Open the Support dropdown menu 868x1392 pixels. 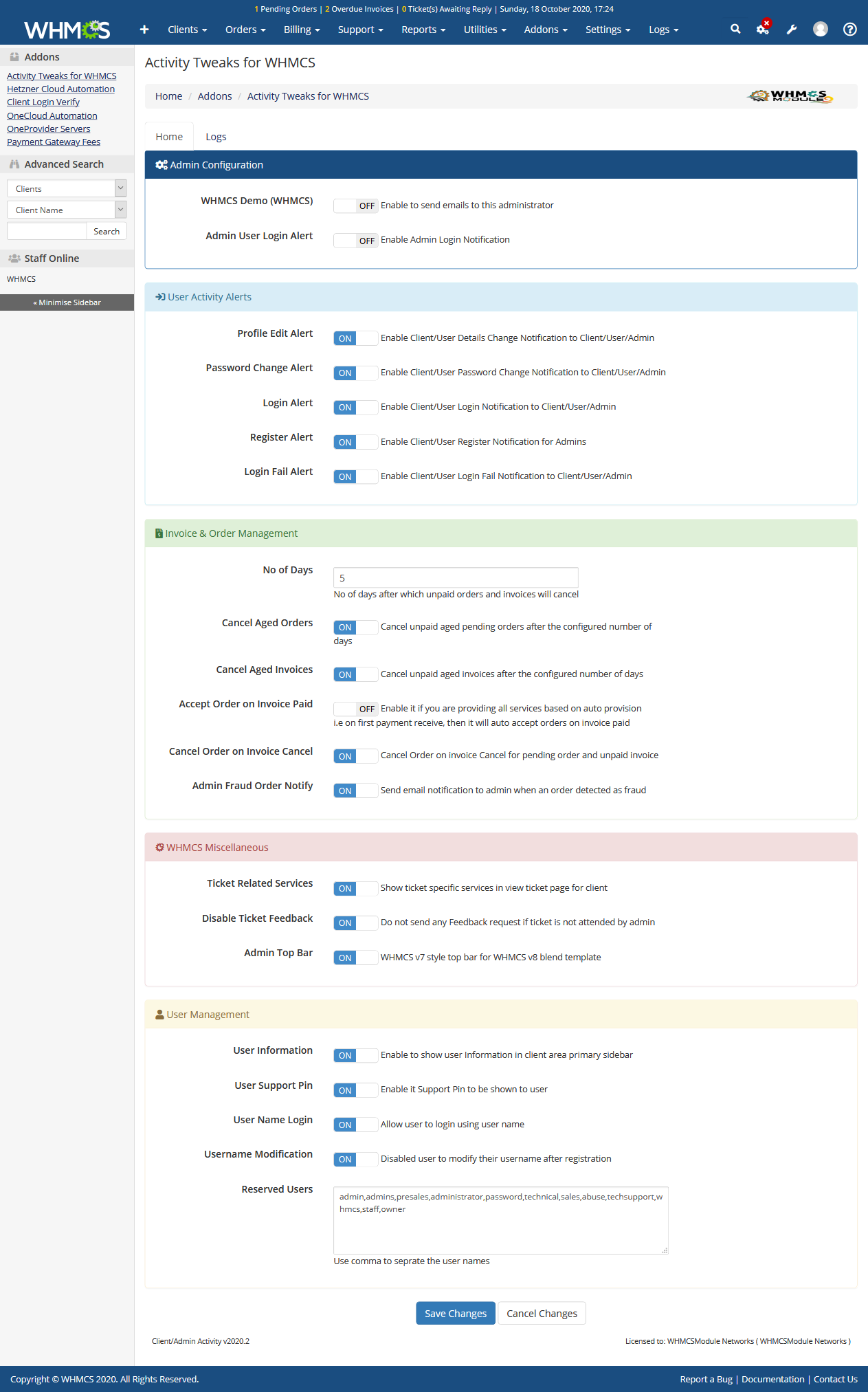coord(360,30)
